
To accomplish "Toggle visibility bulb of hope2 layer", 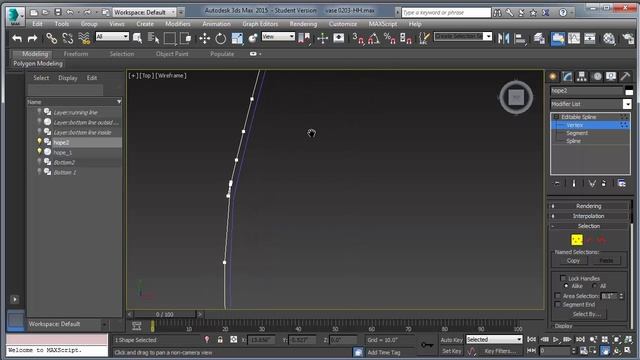I will [40, 141].
